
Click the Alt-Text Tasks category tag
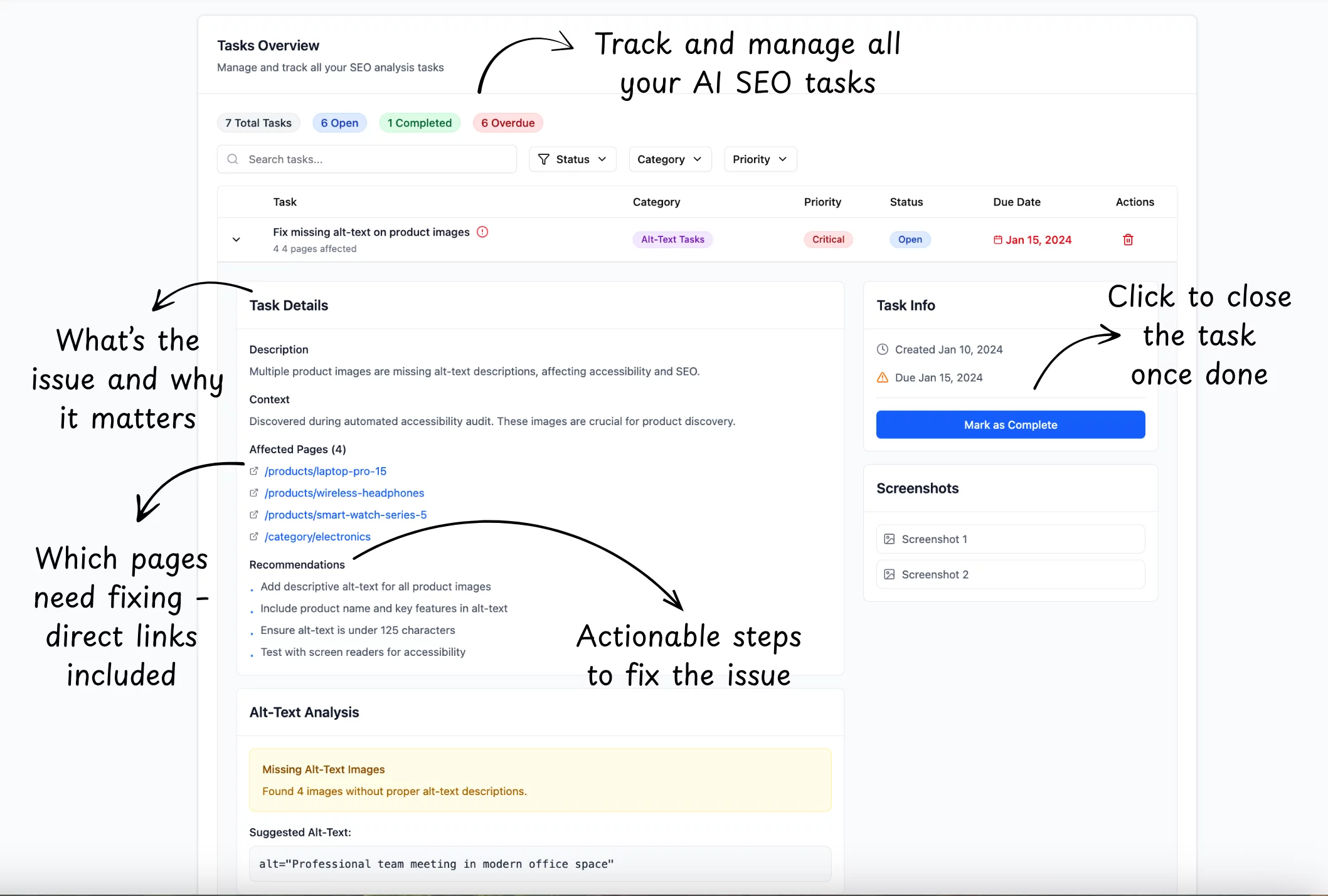[672, 240]
